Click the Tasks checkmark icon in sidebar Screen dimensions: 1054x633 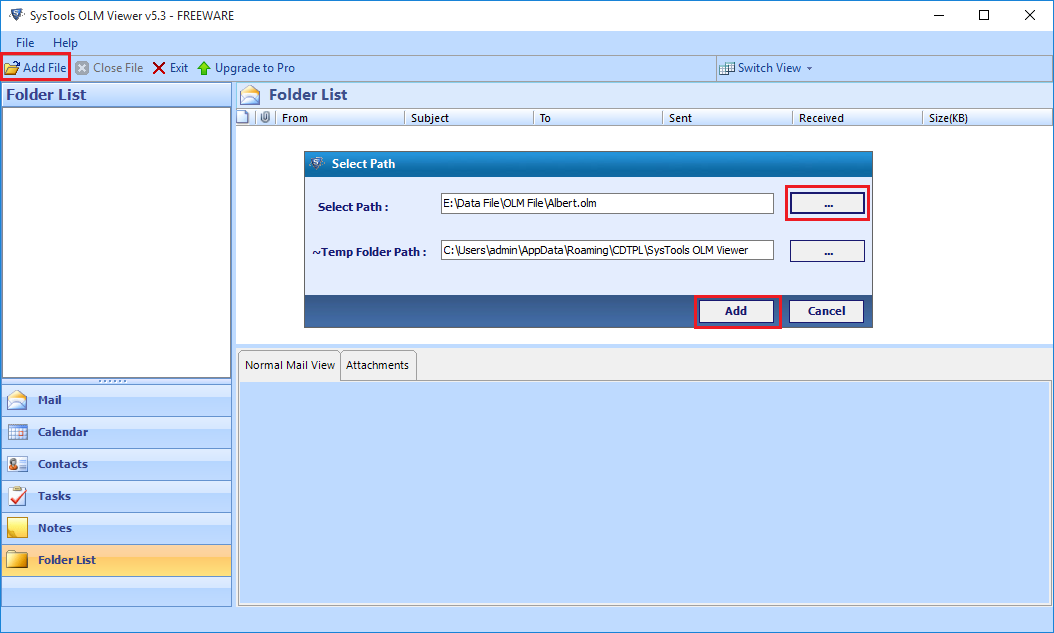(x=17, y=496)
